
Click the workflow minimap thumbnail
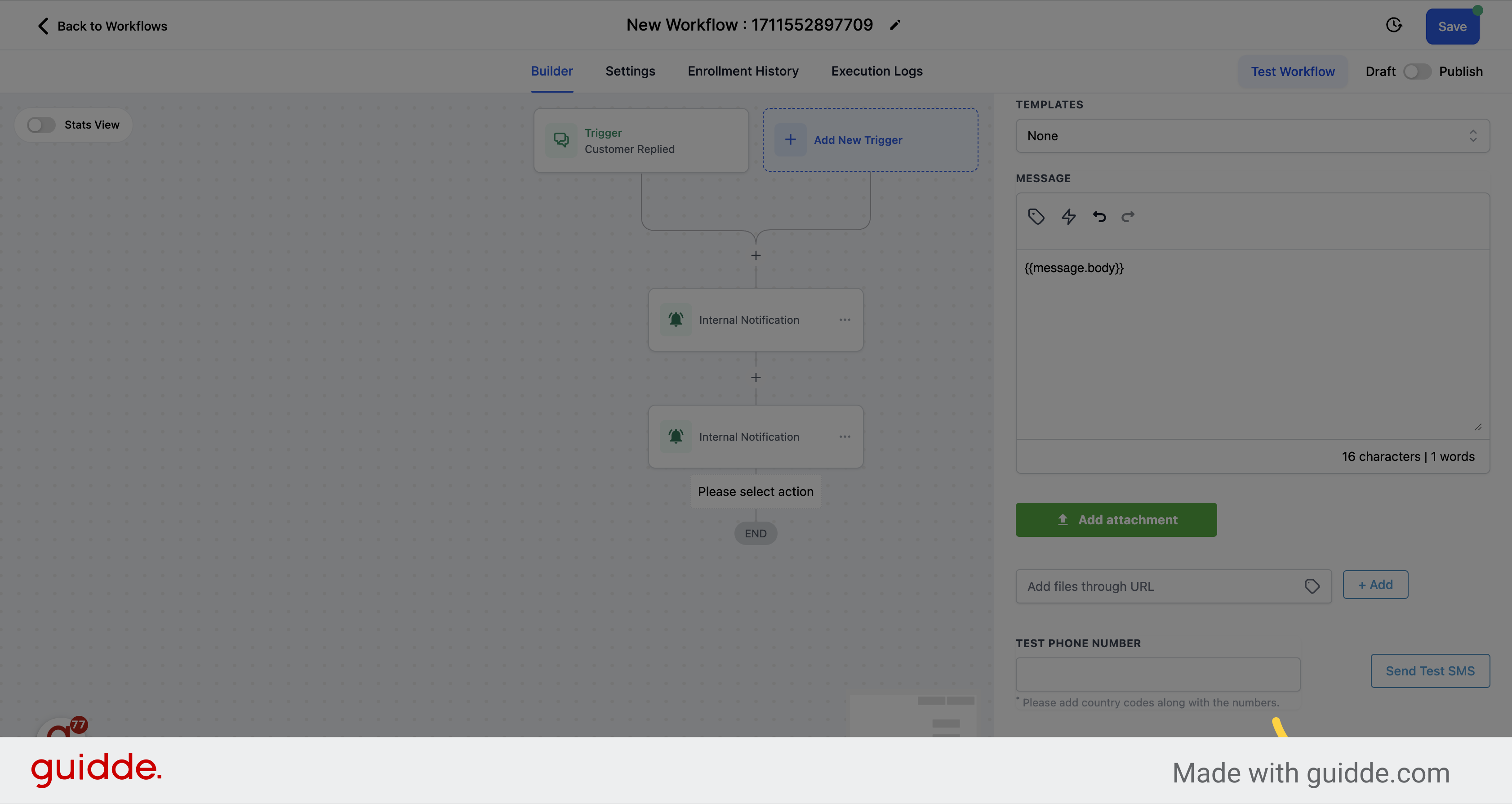913,716
